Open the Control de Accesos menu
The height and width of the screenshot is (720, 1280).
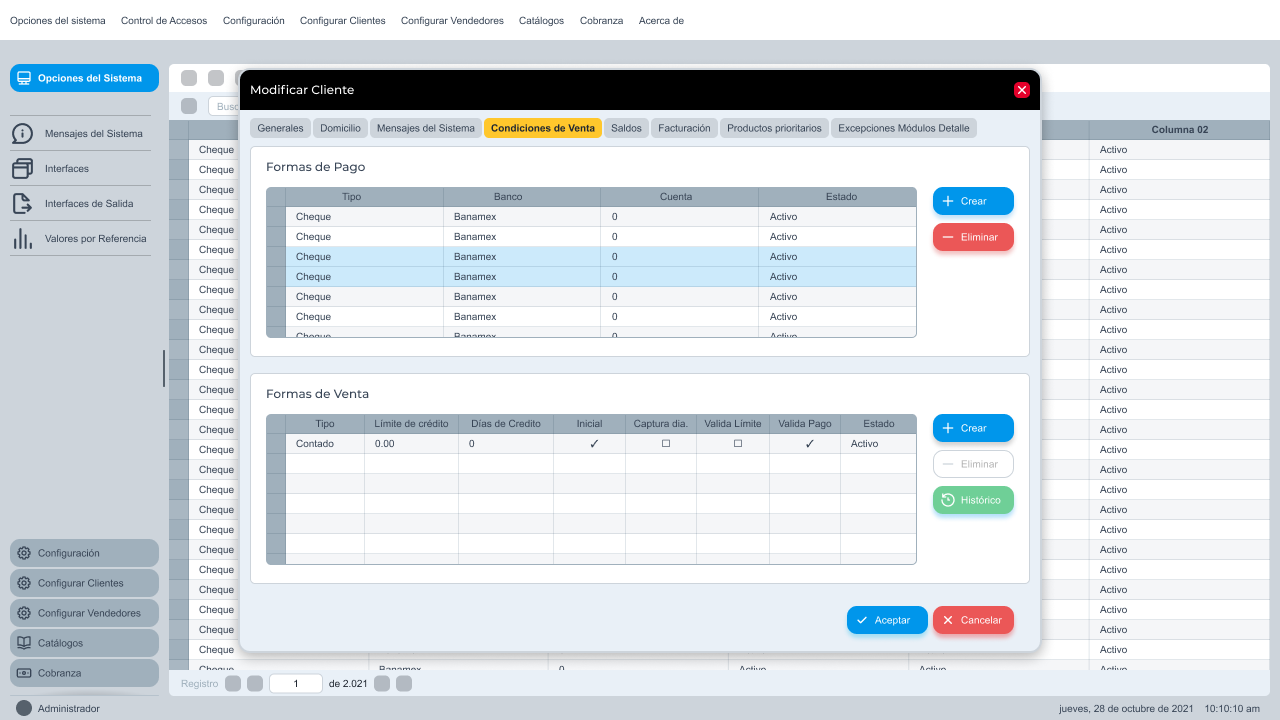tap(164, 20)
